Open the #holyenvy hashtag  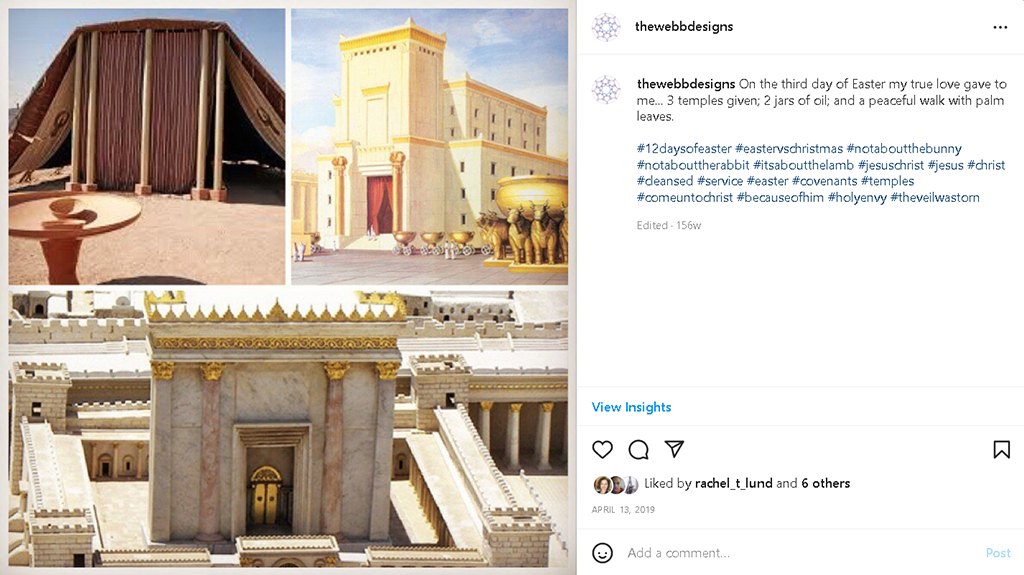click(857, 197)
